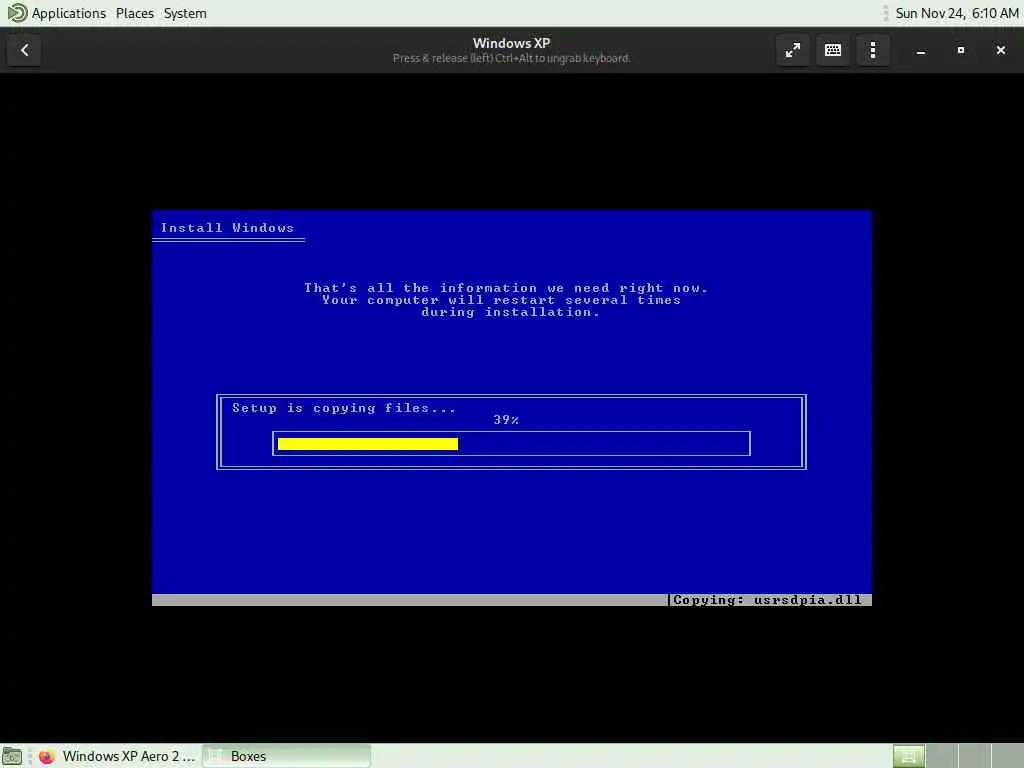The image size is (1024, 768).
Task: Open the Places menu
Action: click(135, 13)
